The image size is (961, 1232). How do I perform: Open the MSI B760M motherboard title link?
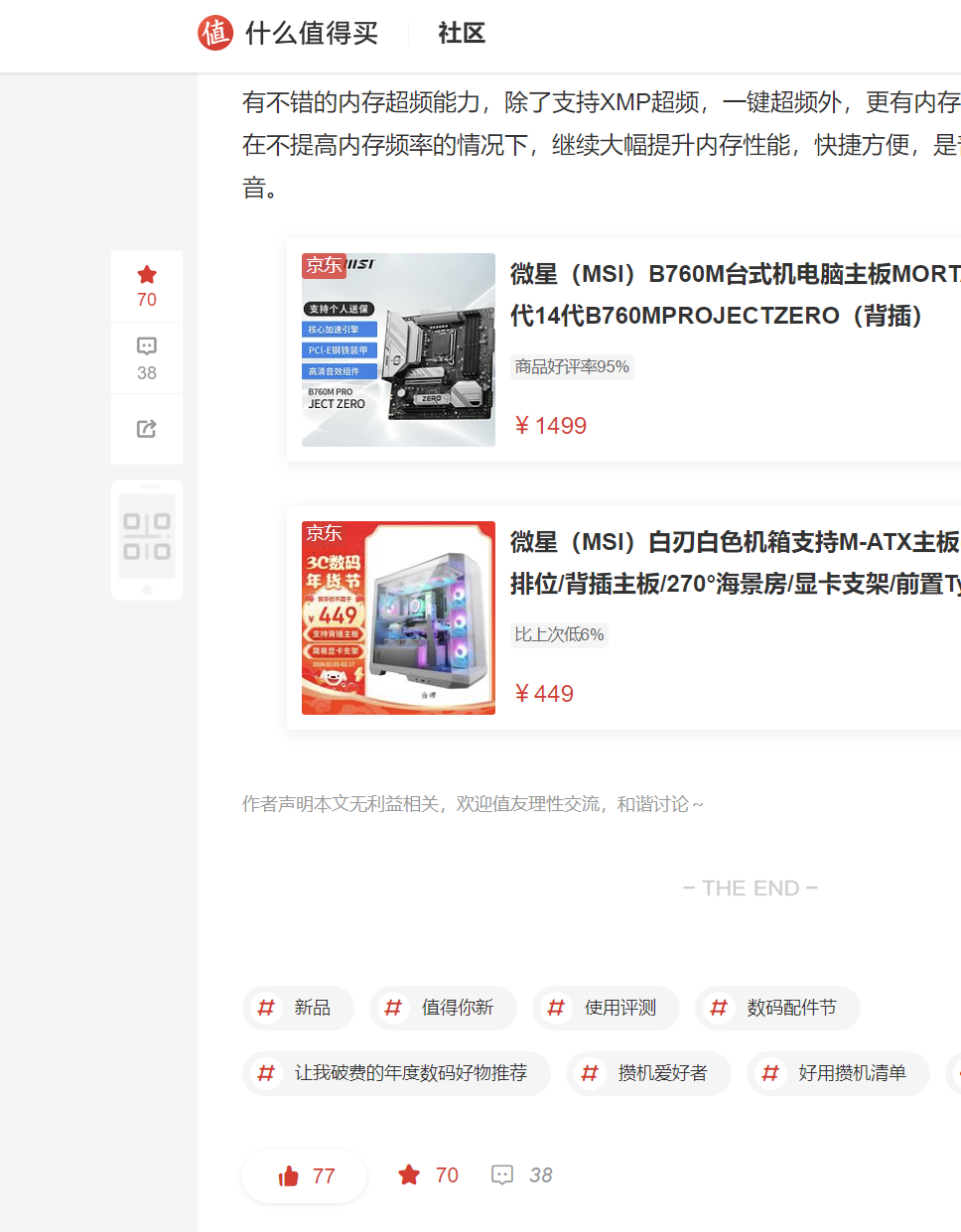[x=735, y=295]
